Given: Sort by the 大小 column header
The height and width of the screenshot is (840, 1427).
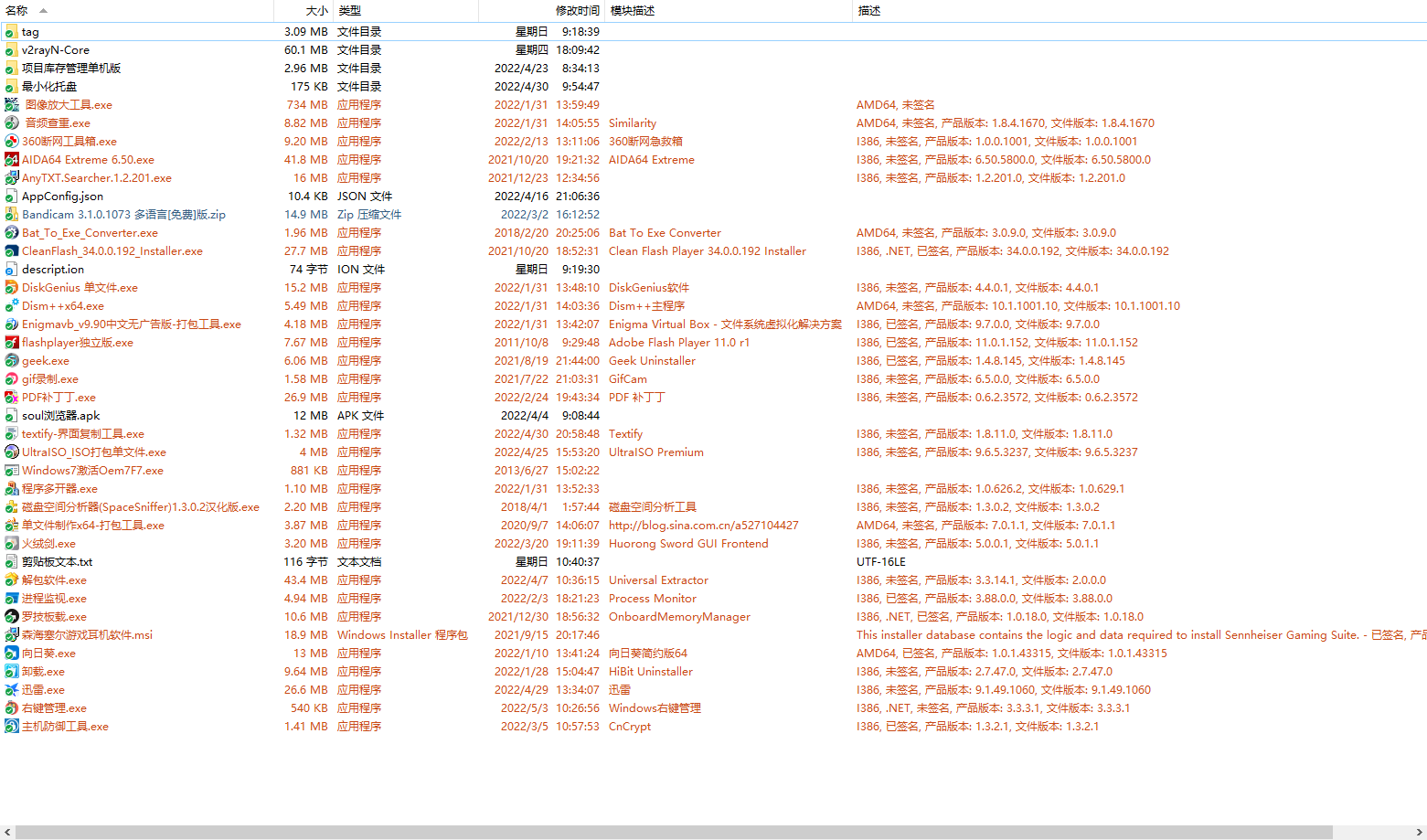Looking at the screenshot, I should click(316, 11).
